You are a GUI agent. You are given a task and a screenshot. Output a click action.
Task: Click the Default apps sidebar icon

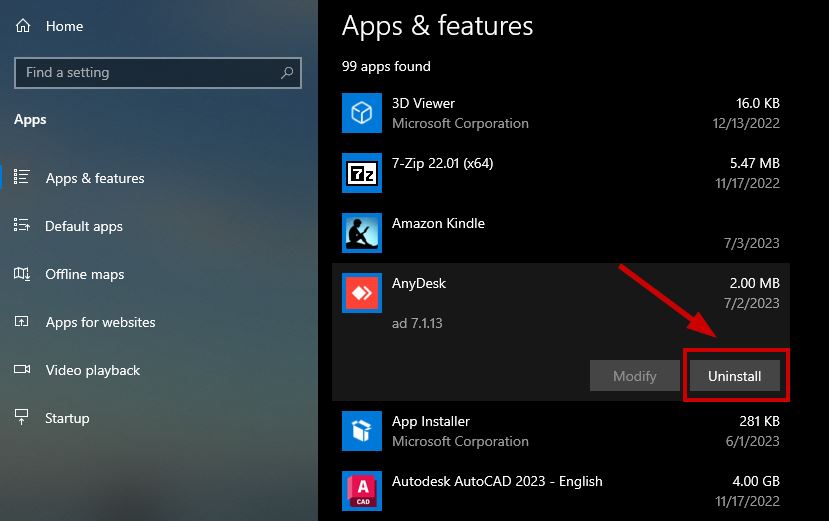point(22,225)
